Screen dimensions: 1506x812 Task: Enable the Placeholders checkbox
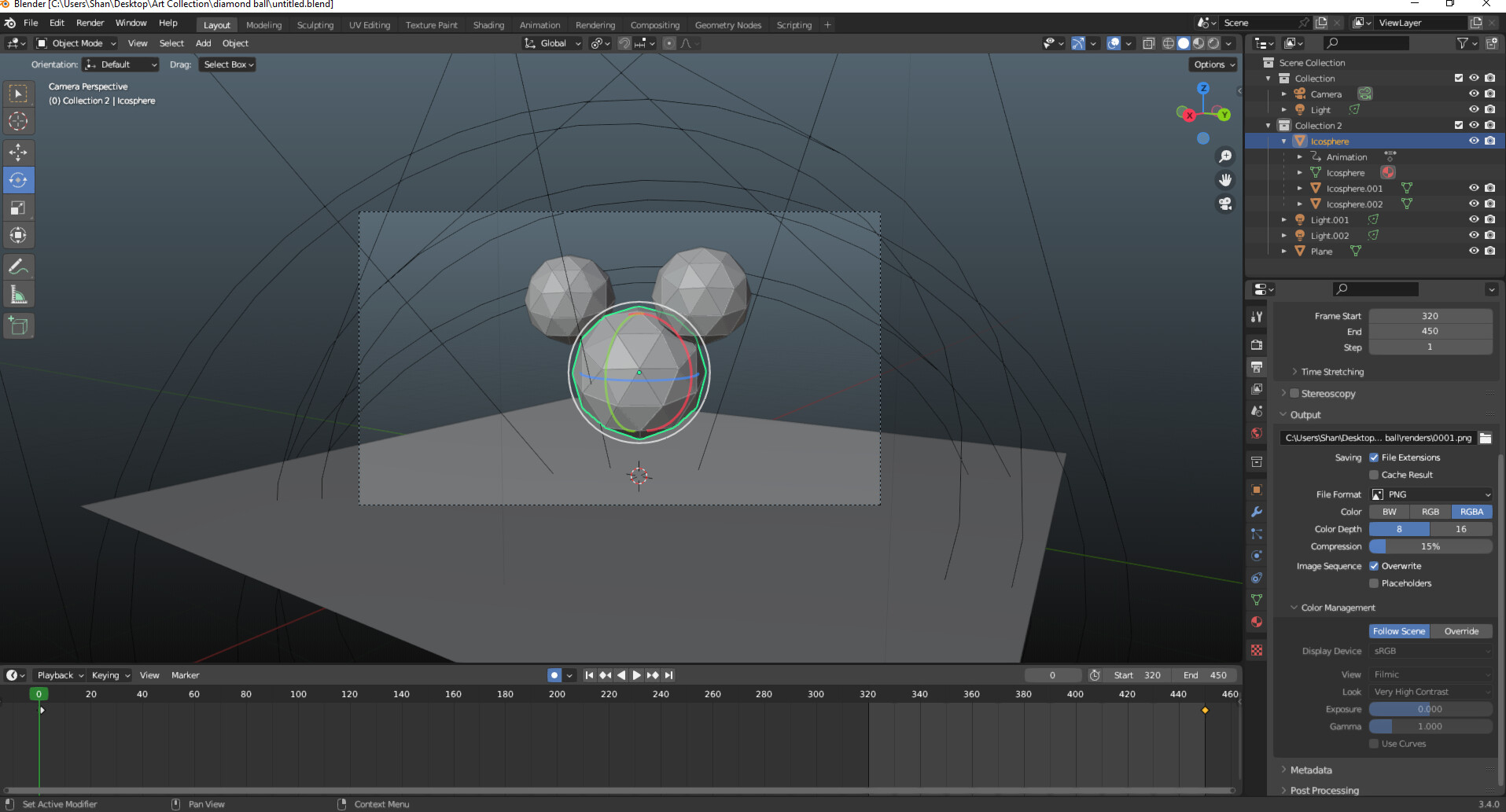[1374, 583]
